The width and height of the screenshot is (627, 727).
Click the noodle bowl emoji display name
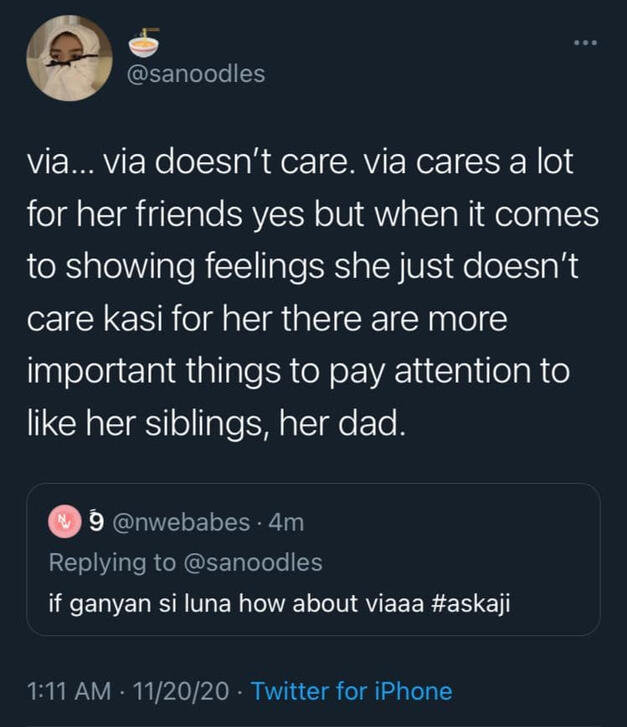point(144,41)
